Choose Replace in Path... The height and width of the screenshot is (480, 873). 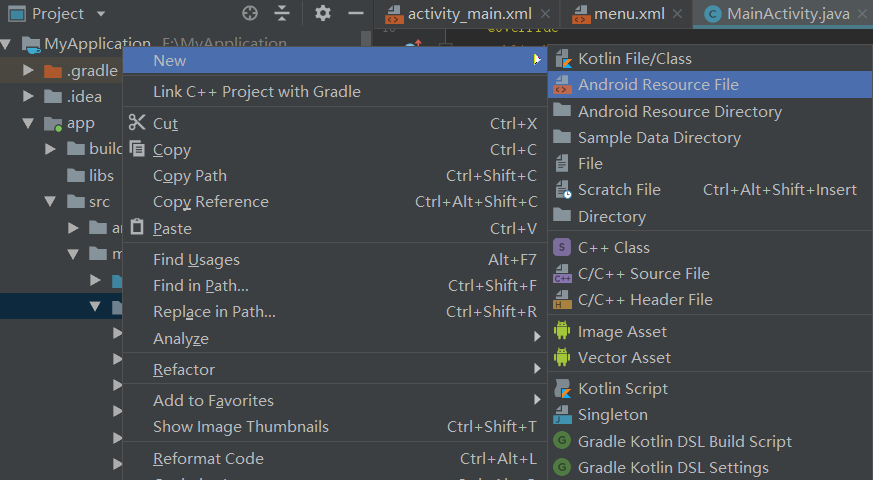click(x=335, y=312)
